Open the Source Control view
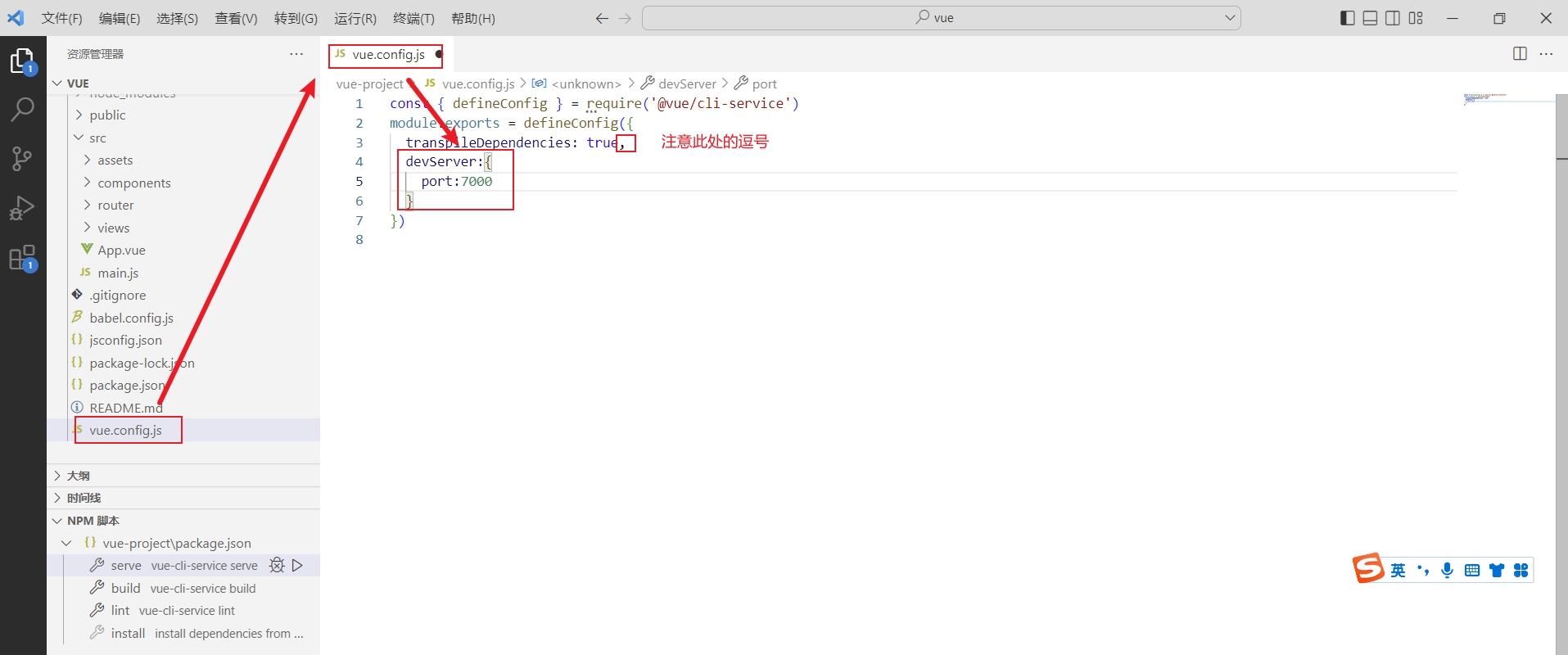Viewport: 1568px width, 655px height. 22,158
